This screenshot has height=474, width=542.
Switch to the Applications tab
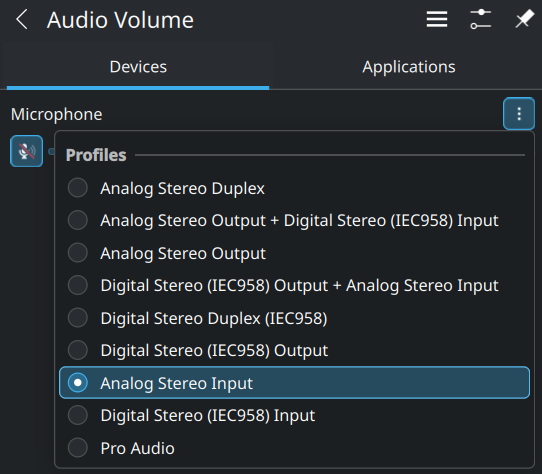coord(409,67)
